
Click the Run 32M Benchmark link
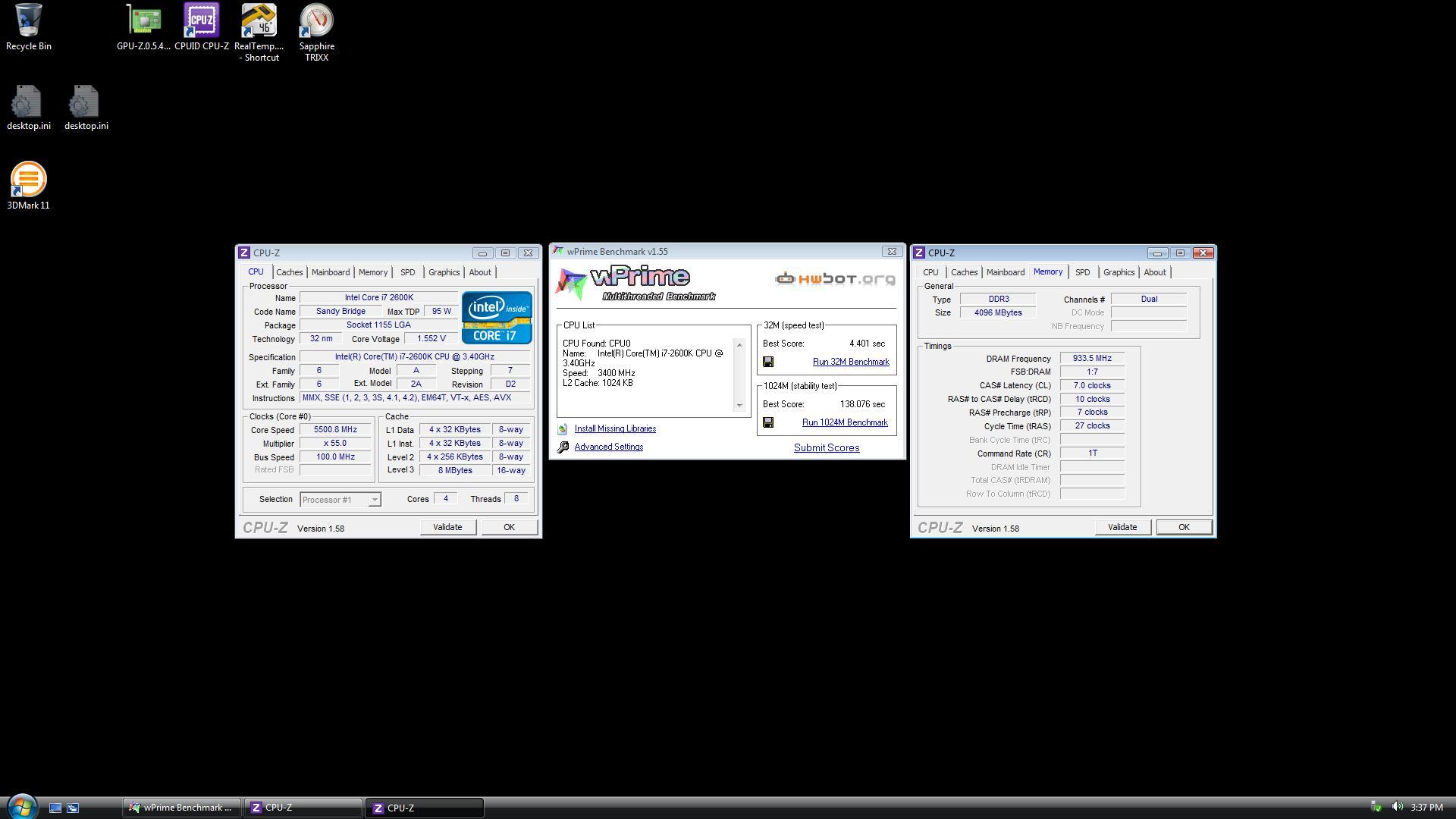[x=851, y=362]
